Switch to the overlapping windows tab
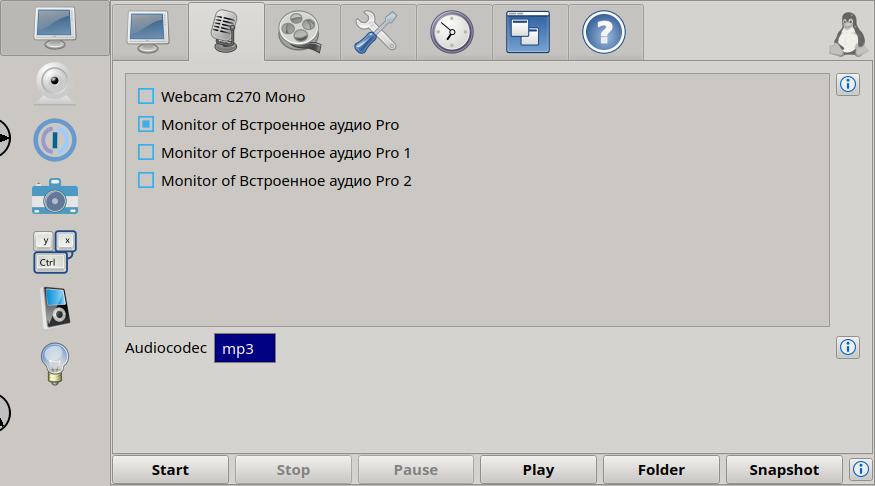Screen dimensions: 875x486 pos(529,32)
